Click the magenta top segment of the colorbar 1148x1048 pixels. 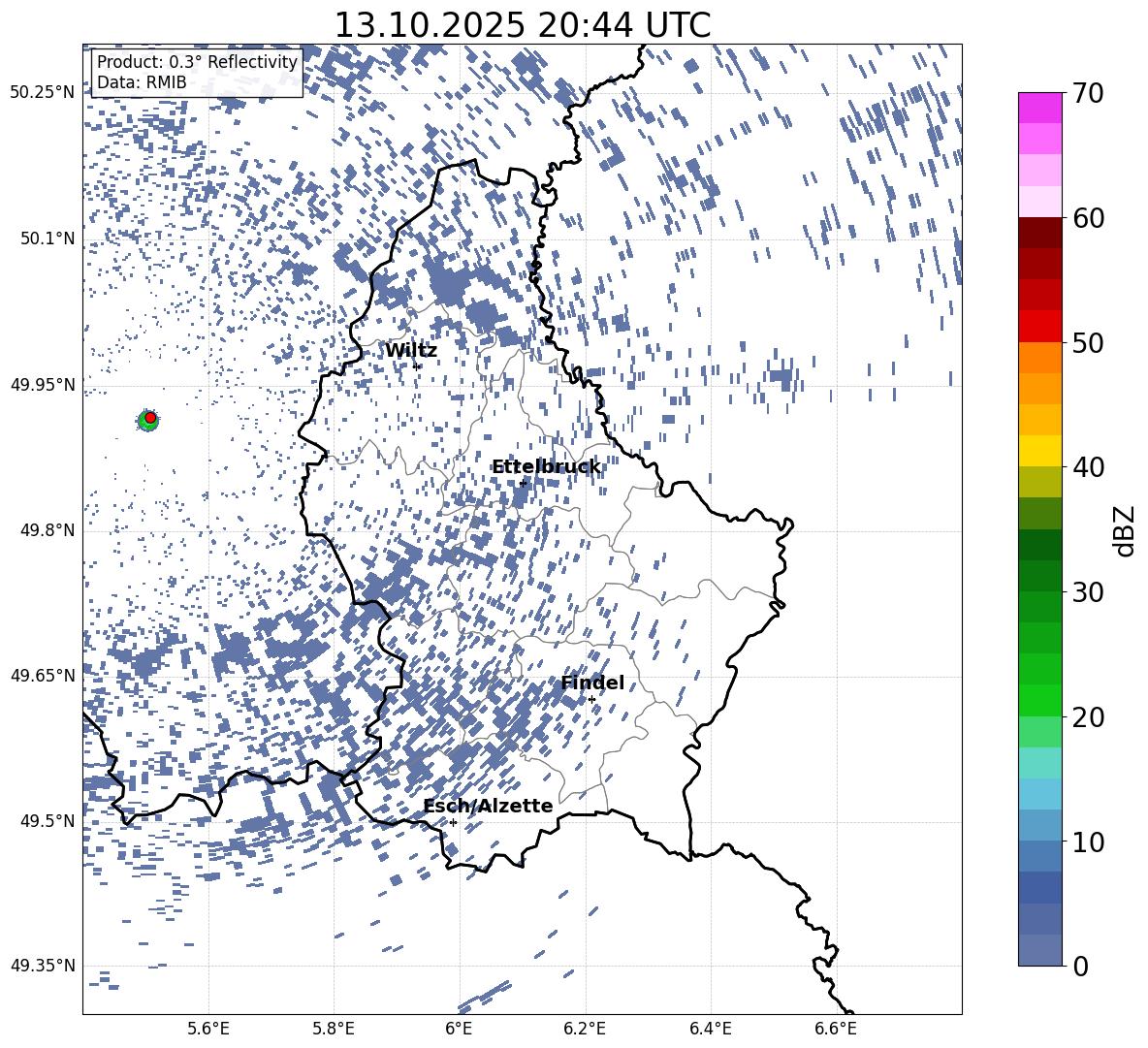coord(1039,108)
